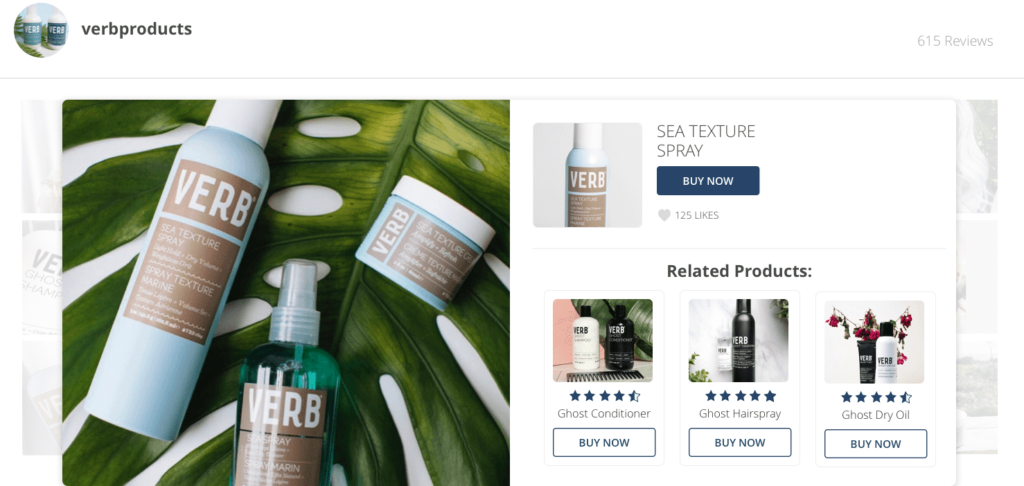Select the Sea Texture Spray product thumbnail
This screenshot has width=1024, height=486.
587,175
